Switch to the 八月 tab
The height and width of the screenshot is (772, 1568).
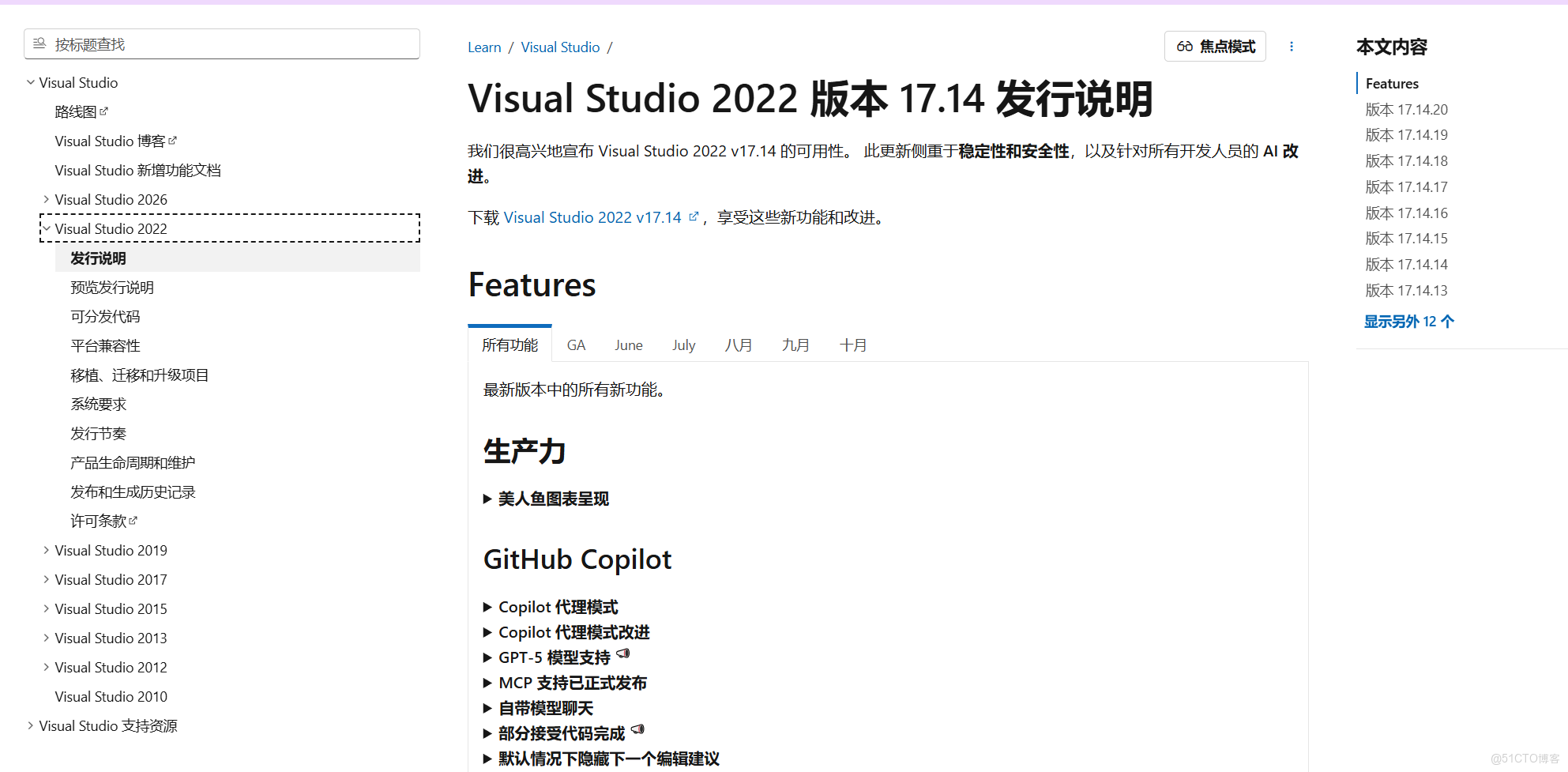click(x=739, y=345)
